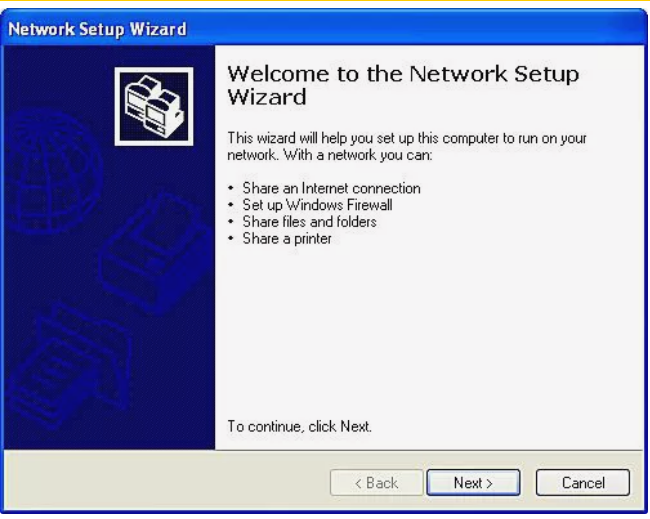Click the faded folder documents watermark

pos(68,367)
